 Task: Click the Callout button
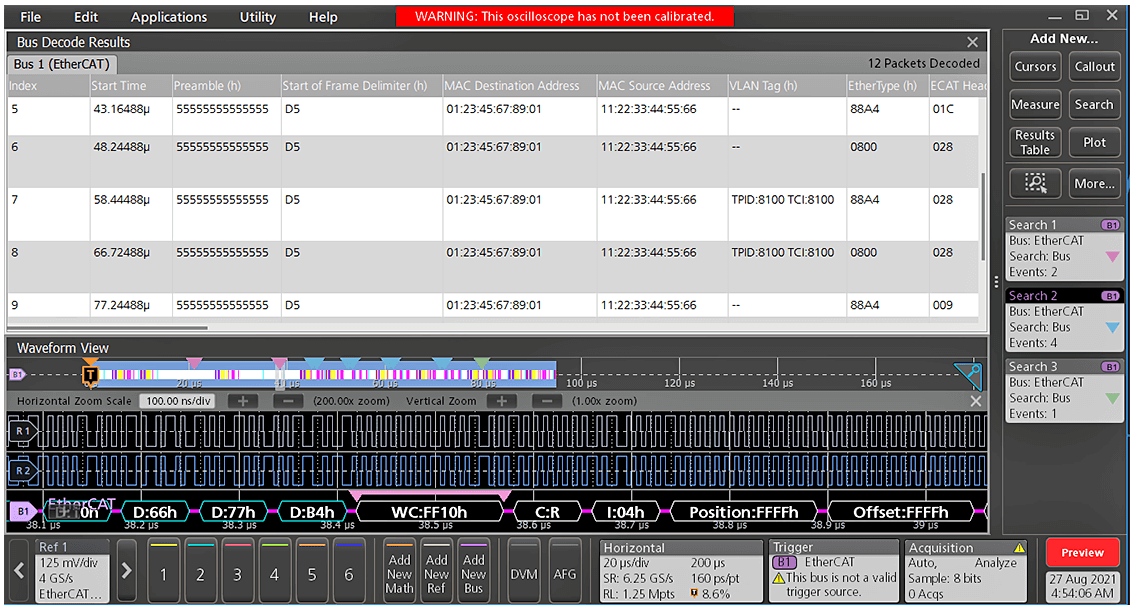tap(1094, 66)
